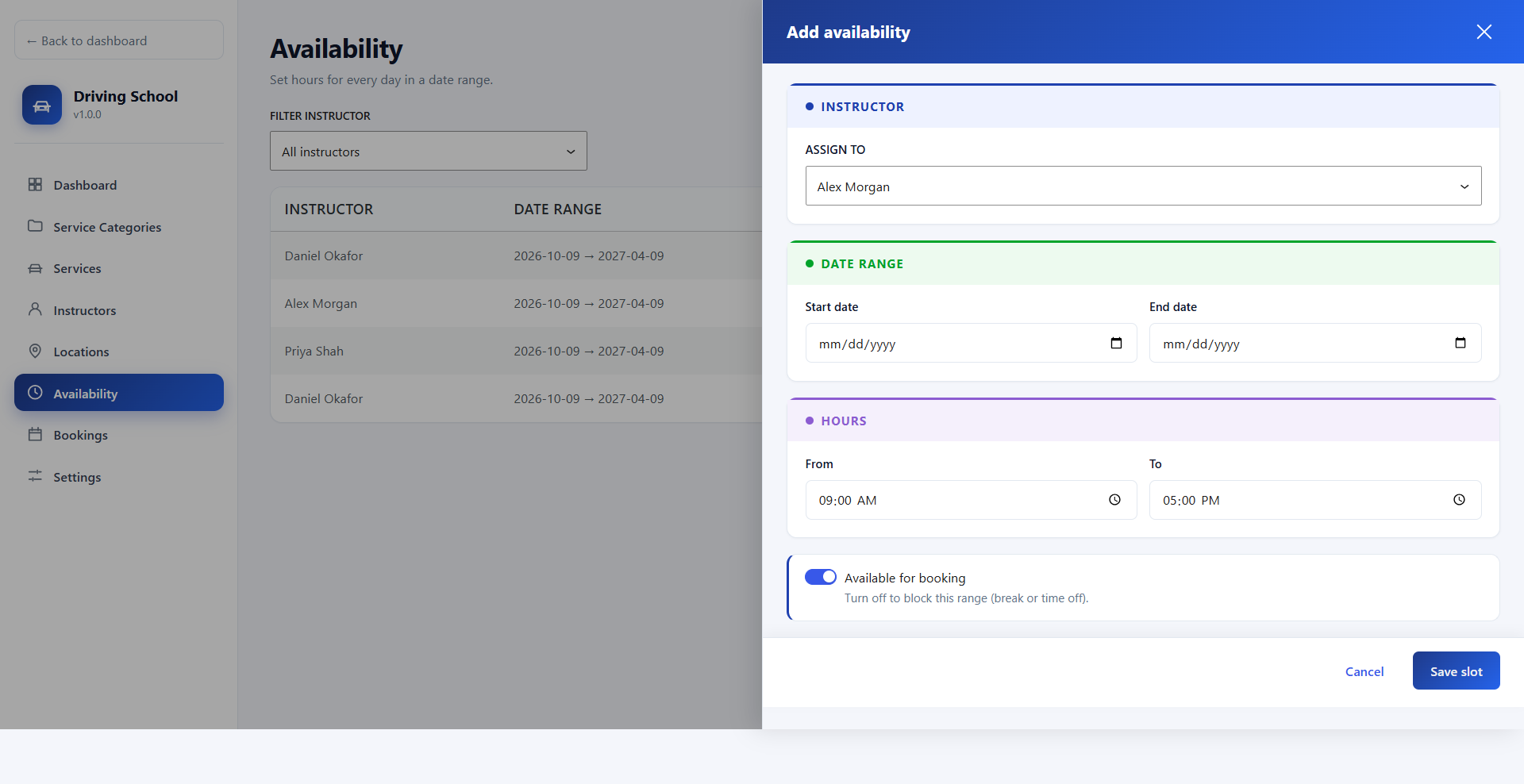The width and height of the screenshot is (1524, 784).
Task: Click the From time field 09:00 AM
Action: coord(971,500)
